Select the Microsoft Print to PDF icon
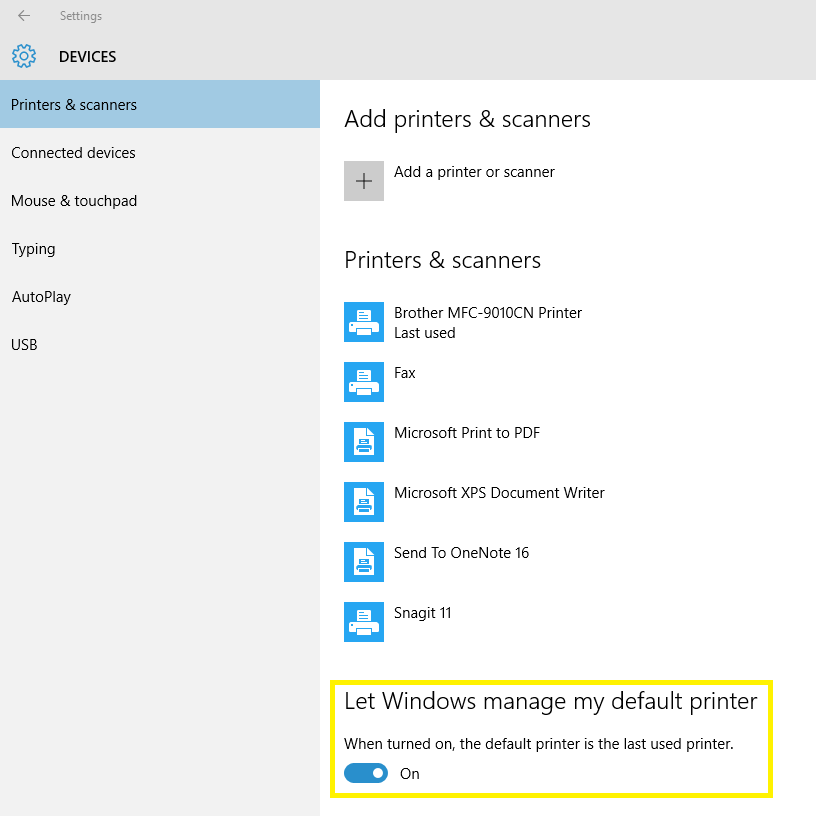Viewport: 816px width, 816px height. tap(364, 442)
